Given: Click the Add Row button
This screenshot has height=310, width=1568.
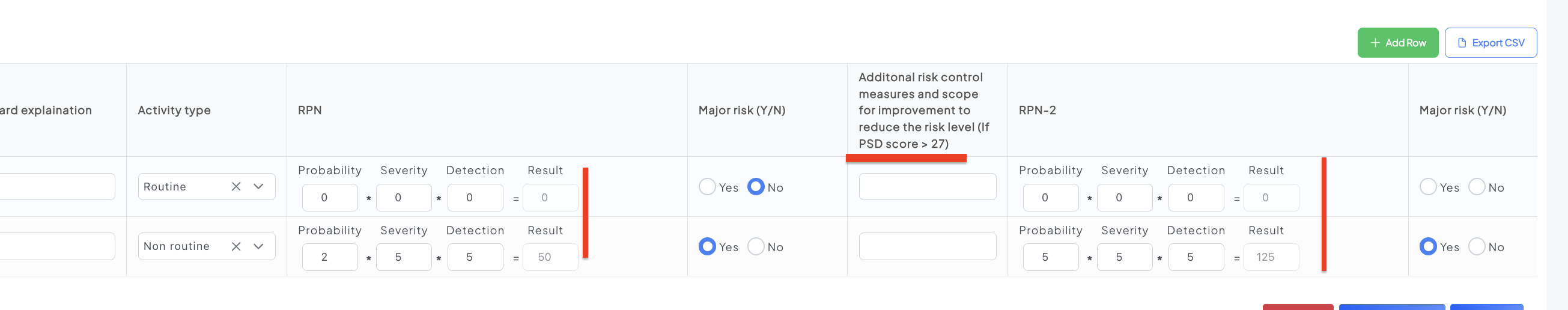Looking at the screenshot, I should point(1397,43).
